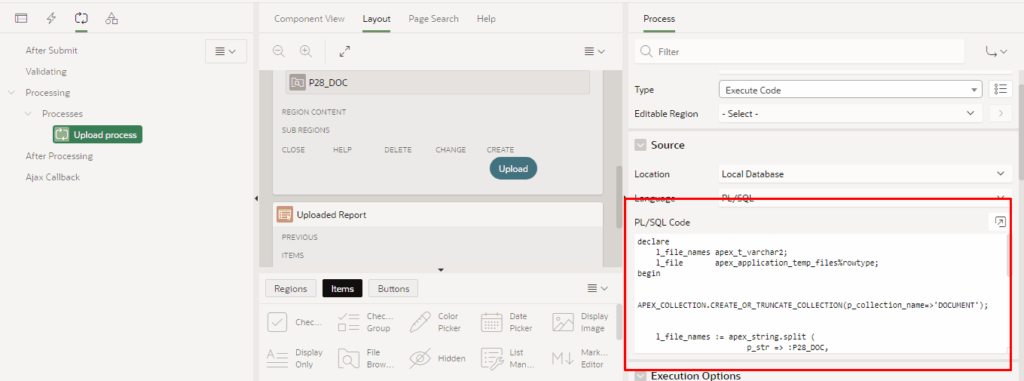Switch to Component View tab
This screenshot has height=381, width=1024.
(309, 19)
